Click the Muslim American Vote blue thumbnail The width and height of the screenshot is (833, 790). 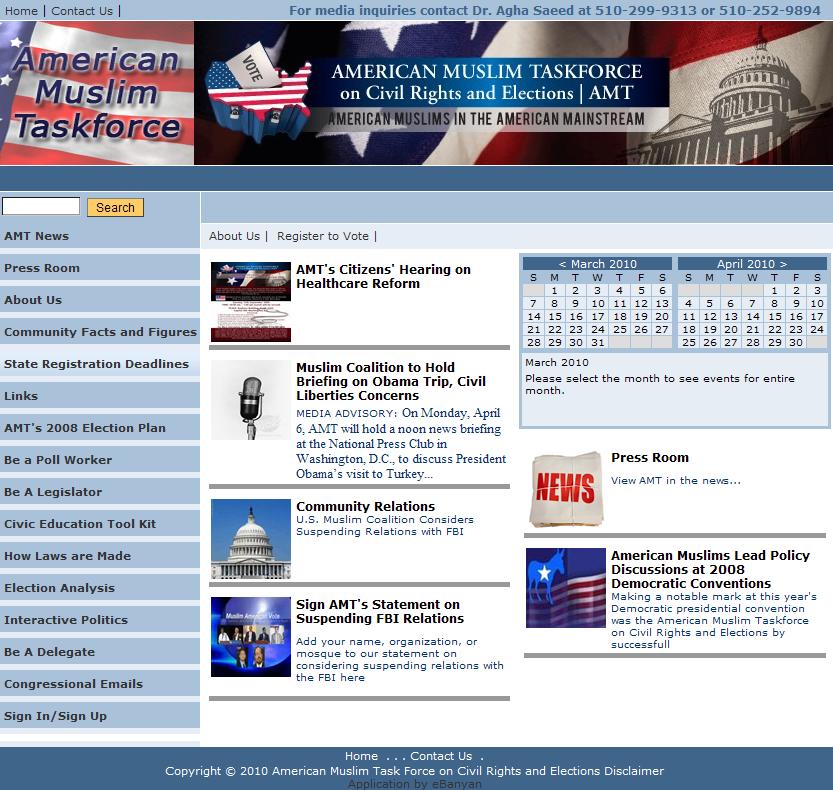[x=251, y=636]
